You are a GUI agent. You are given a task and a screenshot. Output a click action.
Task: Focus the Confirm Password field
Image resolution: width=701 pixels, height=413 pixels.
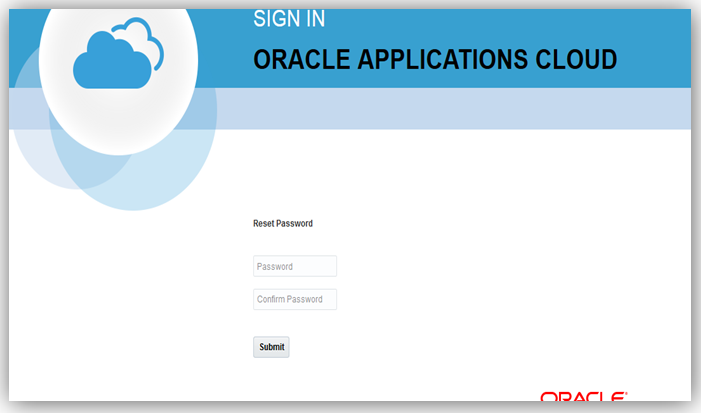(x=295, y=299)
